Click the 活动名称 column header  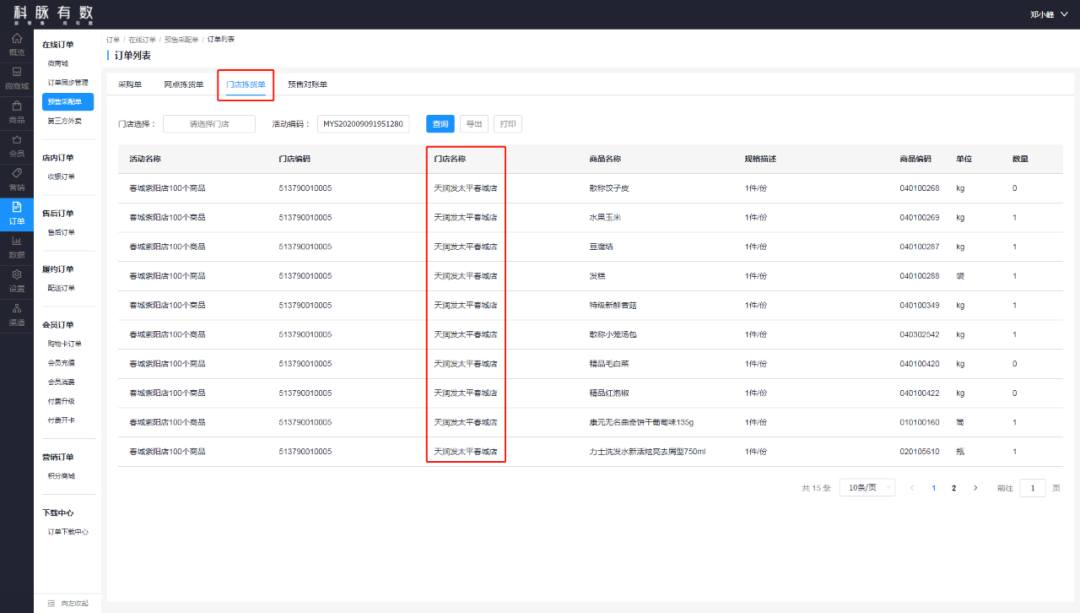point(145,158)
